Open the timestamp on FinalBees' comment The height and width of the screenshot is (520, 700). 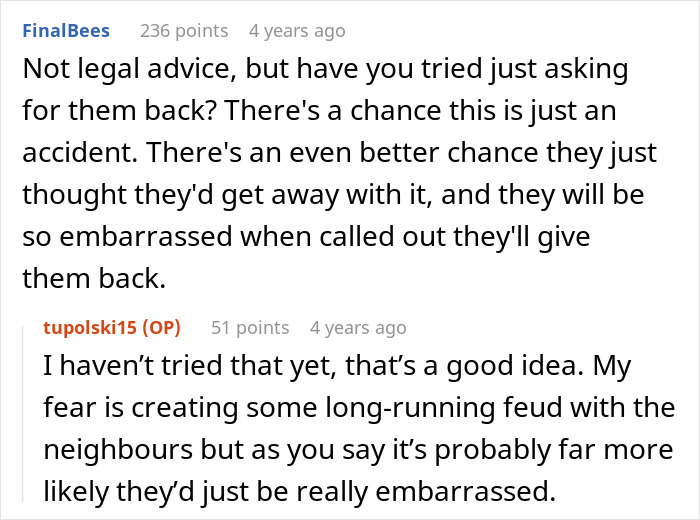click(297, 31)
